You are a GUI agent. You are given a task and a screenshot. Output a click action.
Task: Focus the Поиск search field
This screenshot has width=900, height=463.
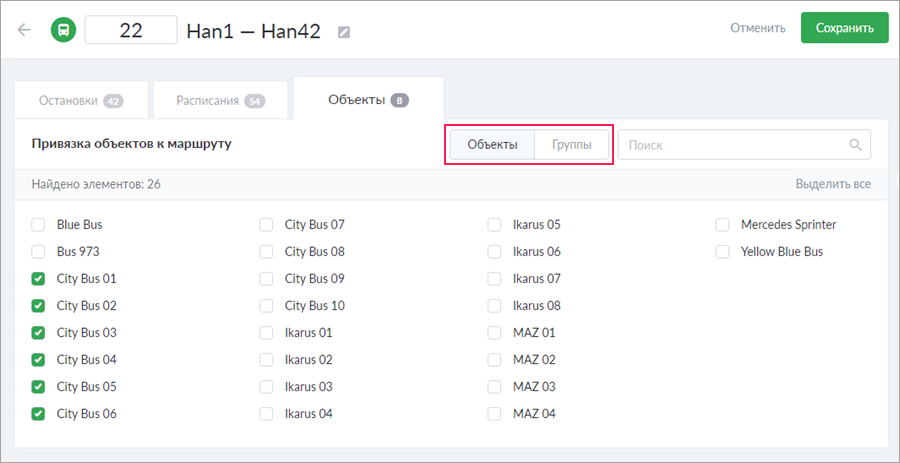pyautogui.click(x=735, y=145)
